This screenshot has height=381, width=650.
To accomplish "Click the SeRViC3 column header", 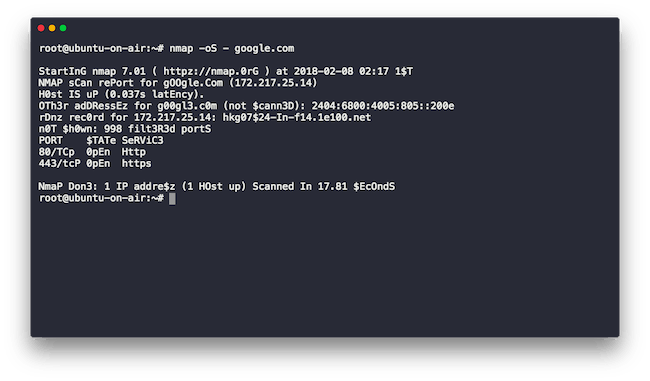I will pyautogui.click(x=142, y=141).
